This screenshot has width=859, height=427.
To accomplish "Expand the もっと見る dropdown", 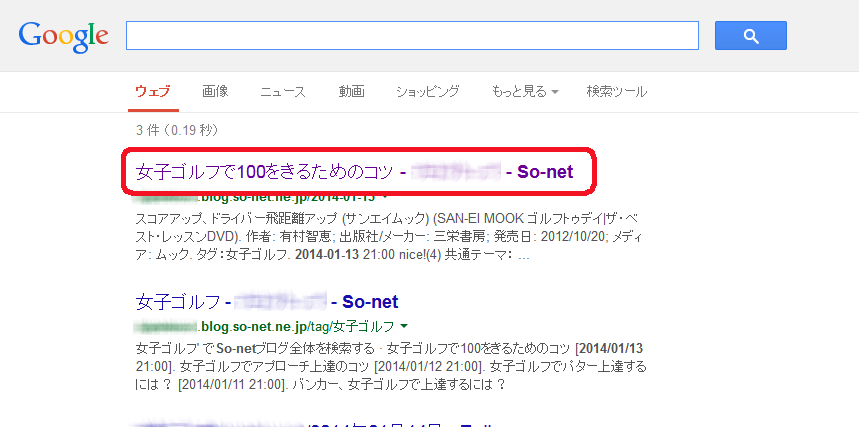I will click(x=525, y=92).
